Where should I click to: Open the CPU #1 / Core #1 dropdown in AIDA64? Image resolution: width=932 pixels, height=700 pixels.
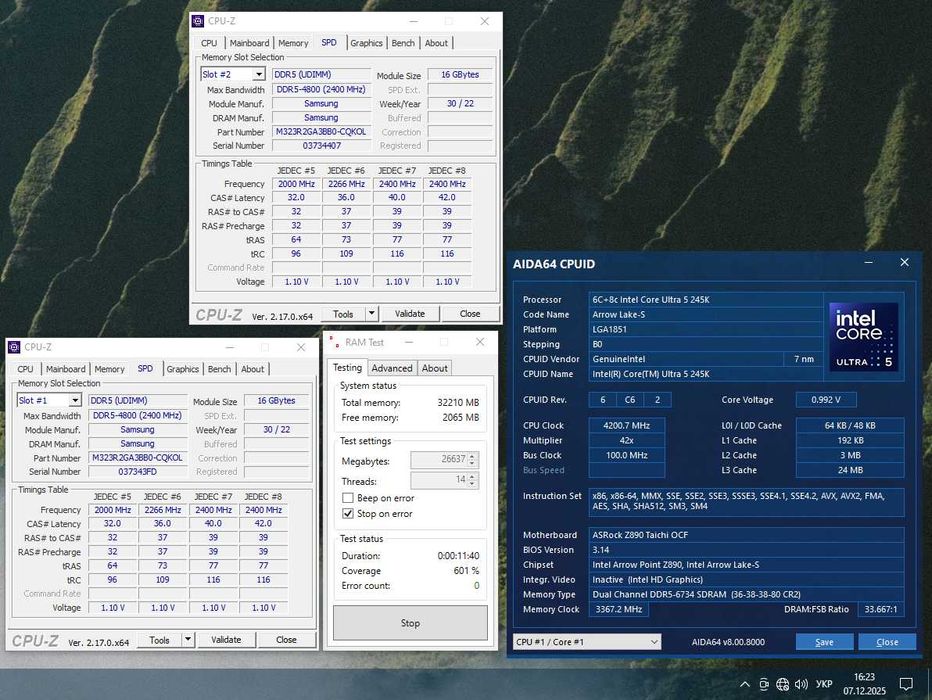click(x=587, y=642)
